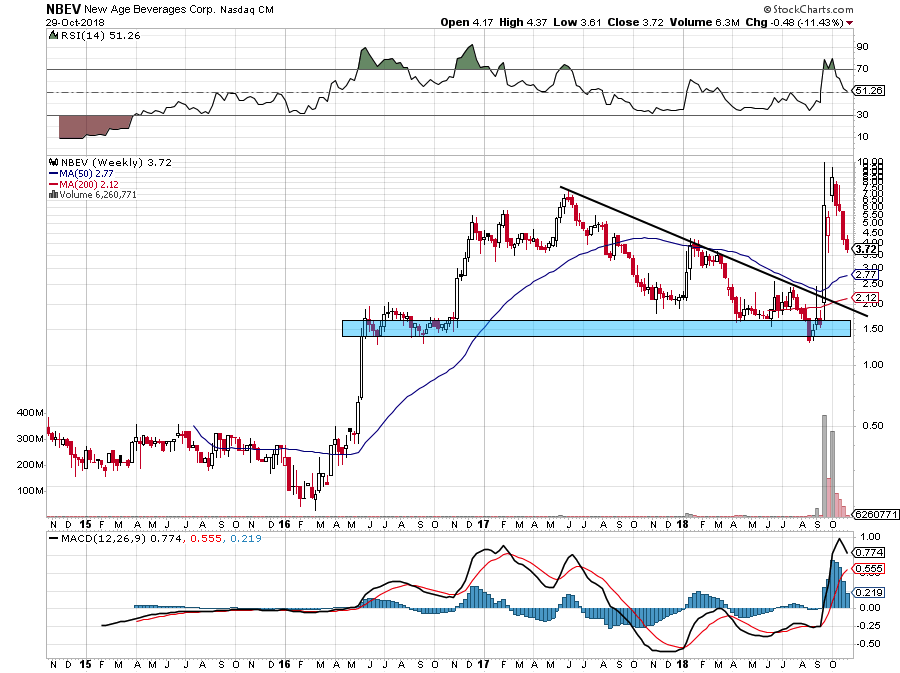
Task: Open the StockCharts.com copyright credit
Action: pos(808,9)
